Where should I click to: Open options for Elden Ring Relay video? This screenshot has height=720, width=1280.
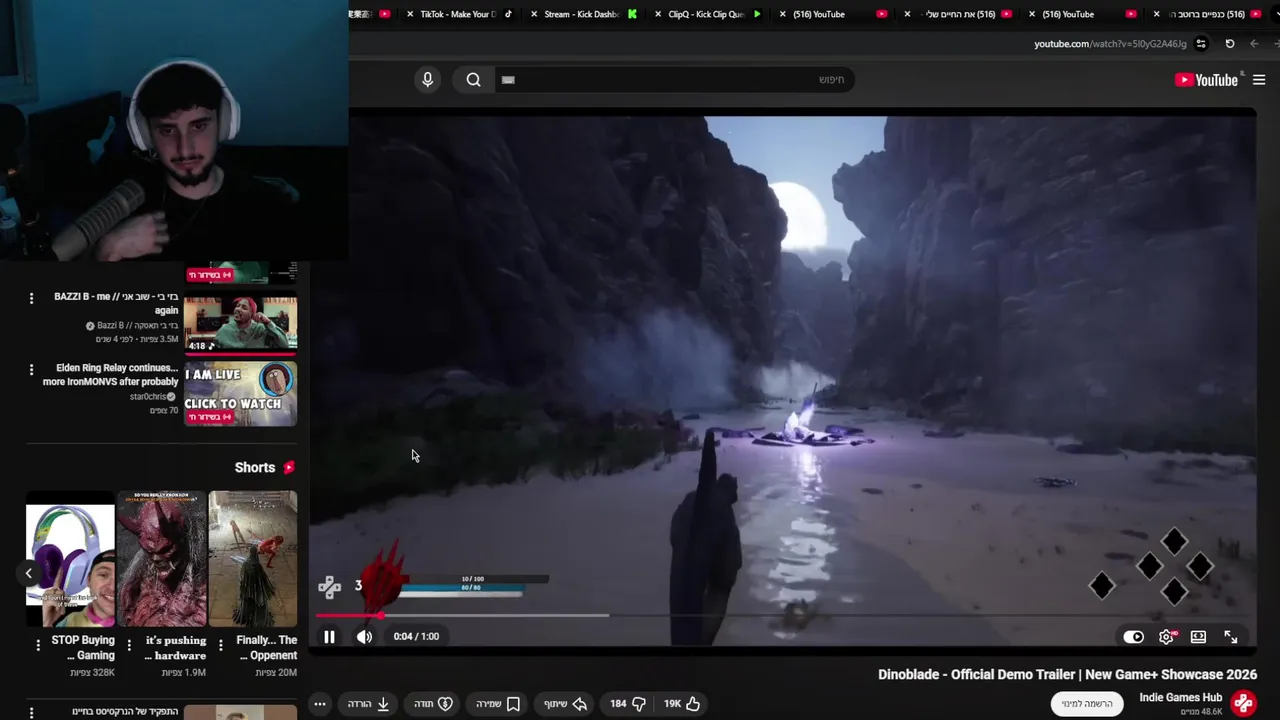(31, 370)
